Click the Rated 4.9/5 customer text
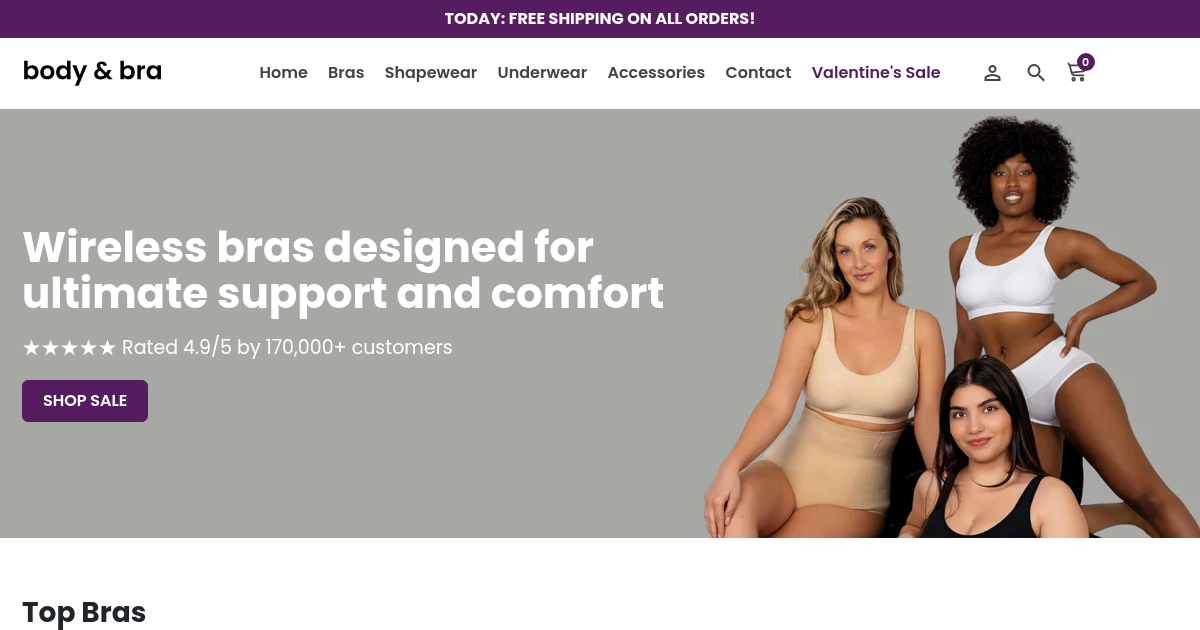Screen dimensions: 1200x630 pos(287,347)
